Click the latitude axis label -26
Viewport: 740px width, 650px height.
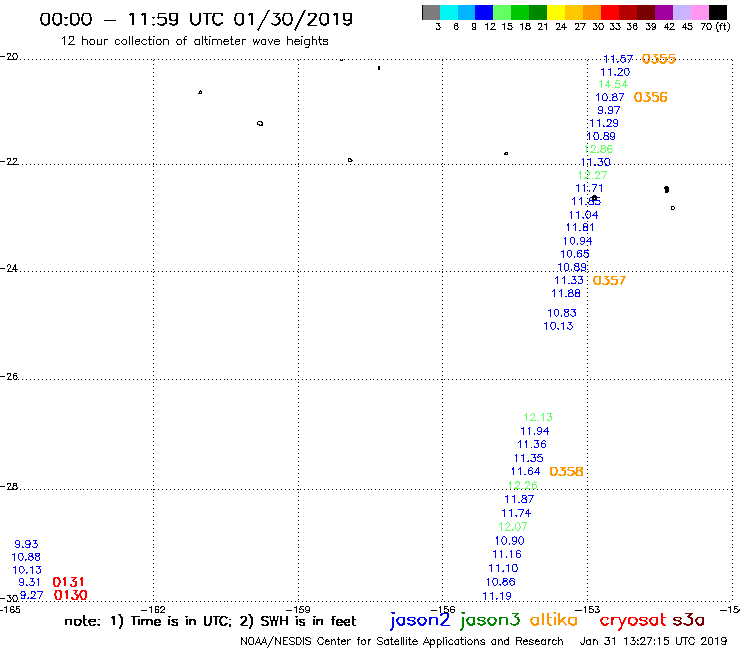click(x=9, y=376)
